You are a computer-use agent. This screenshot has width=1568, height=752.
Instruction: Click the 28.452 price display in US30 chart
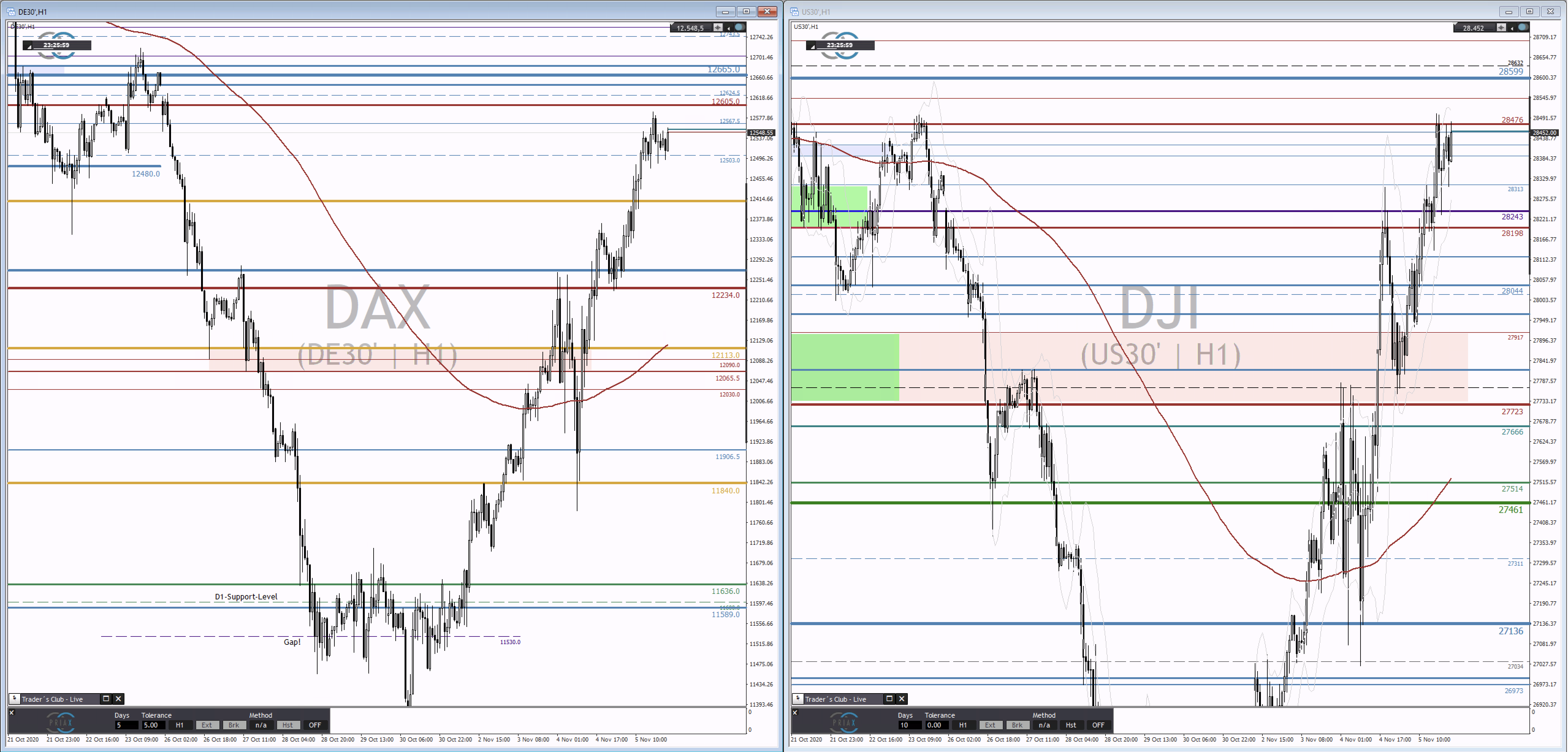tap(1474, 28)
